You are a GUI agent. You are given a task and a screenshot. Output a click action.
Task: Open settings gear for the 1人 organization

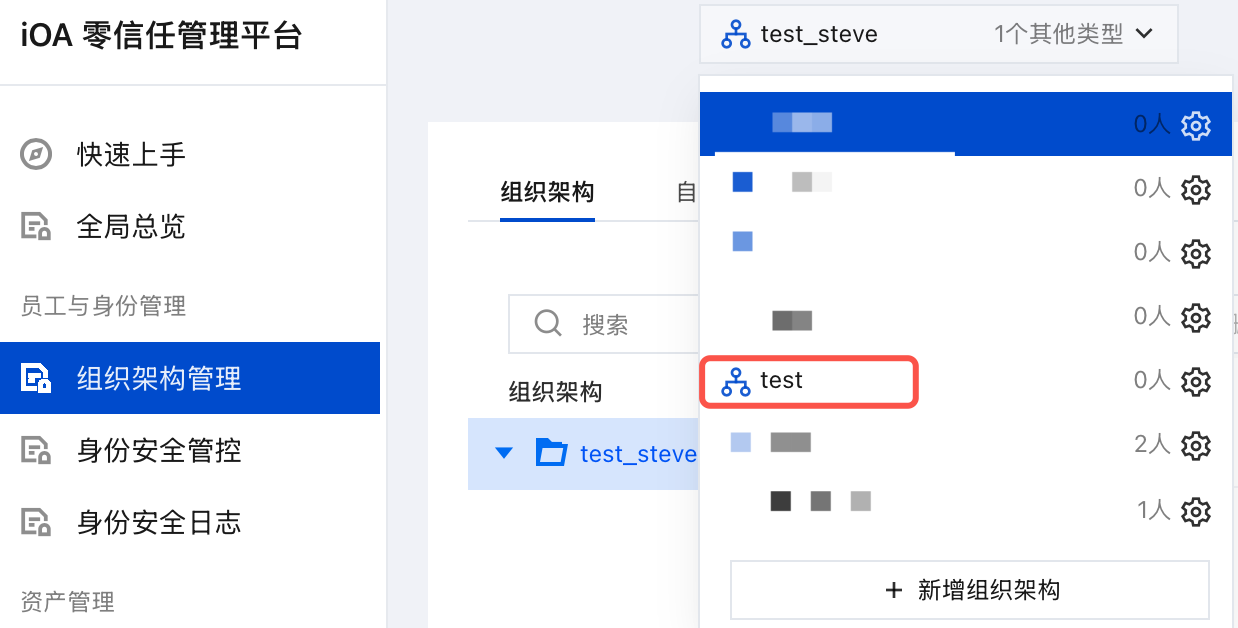[1196, 511]
